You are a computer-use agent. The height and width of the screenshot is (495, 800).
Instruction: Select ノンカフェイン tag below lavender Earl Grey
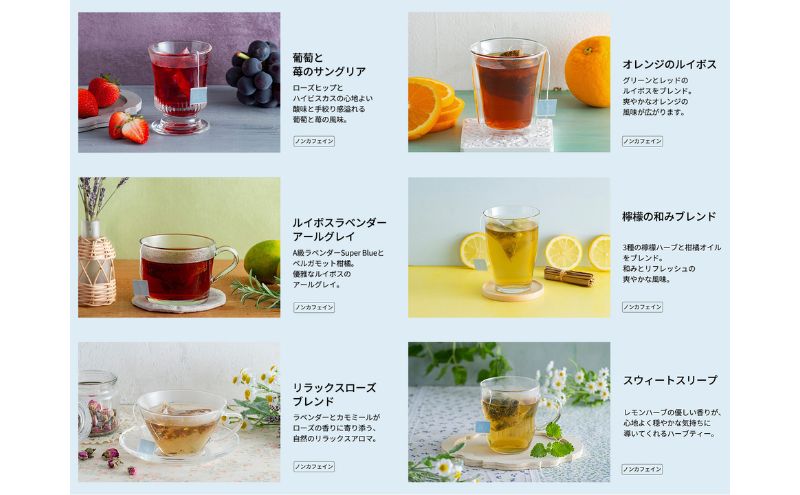(x=314, y=307)
